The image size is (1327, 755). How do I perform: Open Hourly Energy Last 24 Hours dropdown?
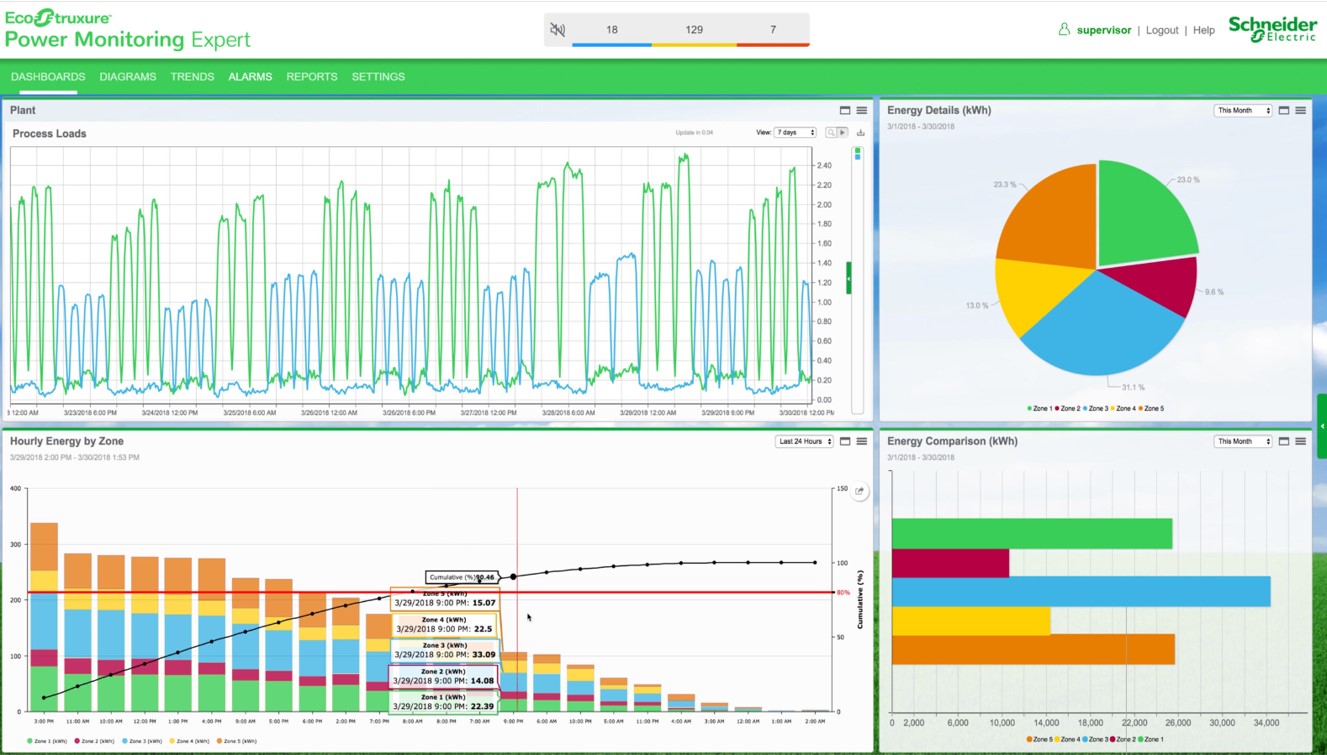tap(804, 441)
